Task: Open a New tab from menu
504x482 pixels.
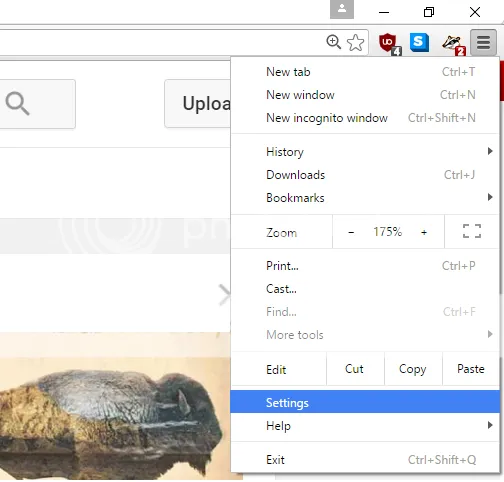Action: (365, 72)
